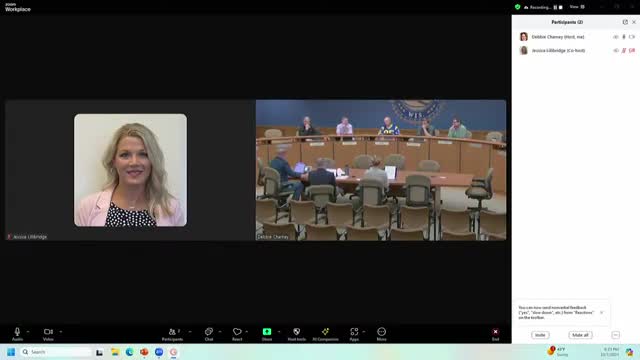Viewport: 640px width, 360px height.
Task: Select Debbie Chamey in participants list
Action: [576, 37]
